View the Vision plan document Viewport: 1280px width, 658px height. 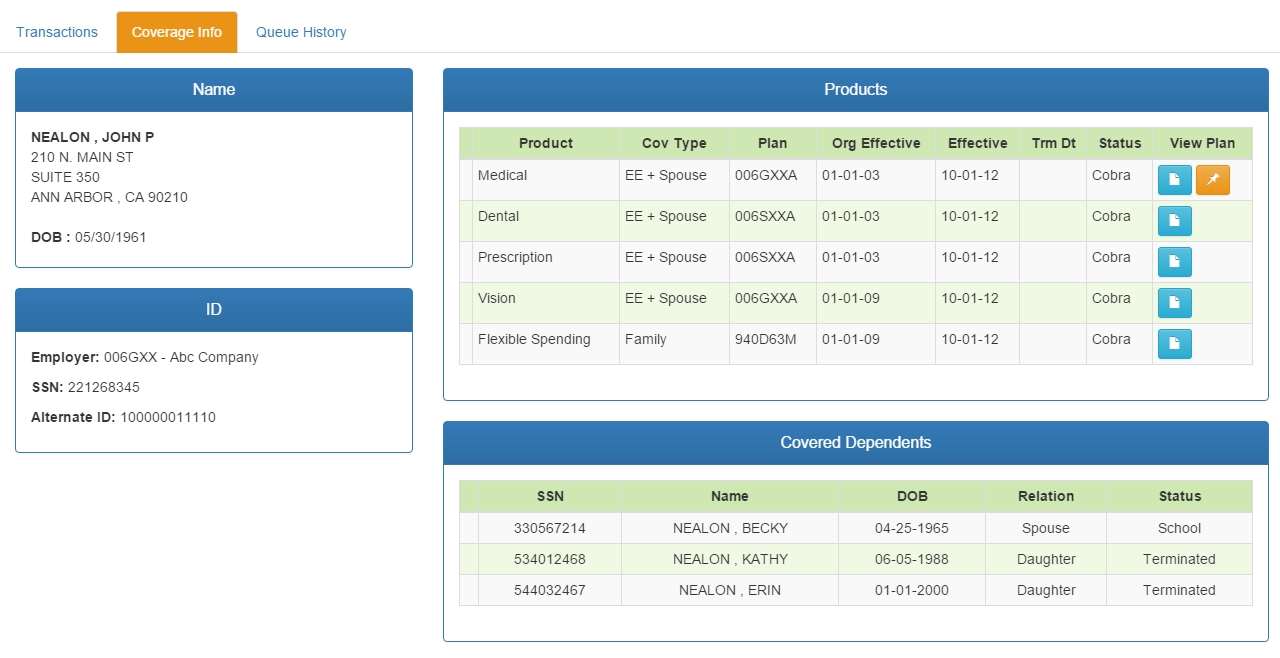click(1174, 303)
